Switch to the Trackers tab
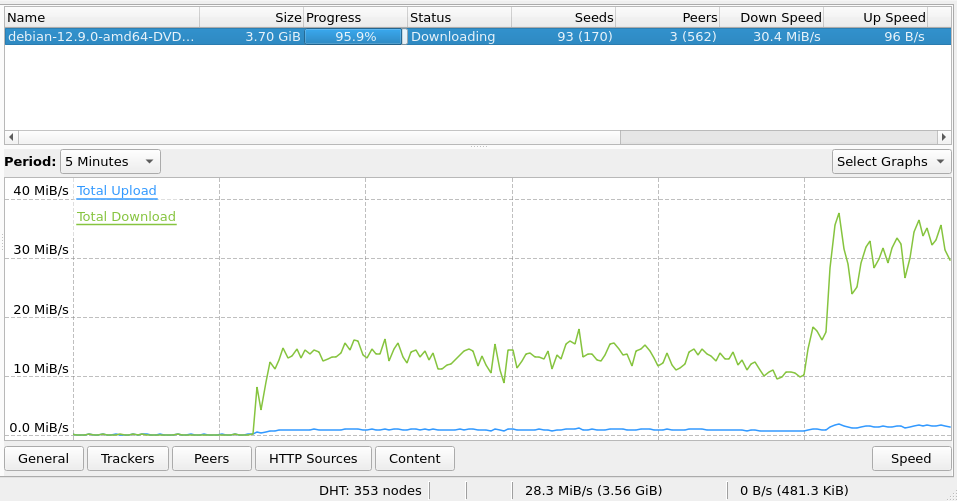Screen dimensions: 957x501 pos(128,459)
